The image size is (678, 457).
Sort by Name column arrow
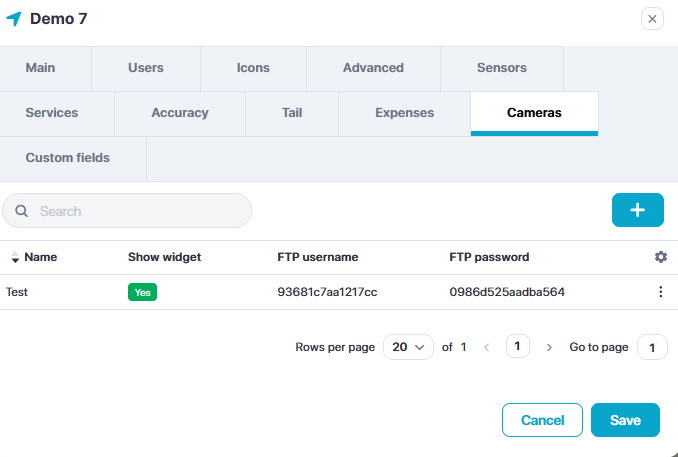pyautogui.click(x=15, y=258)
